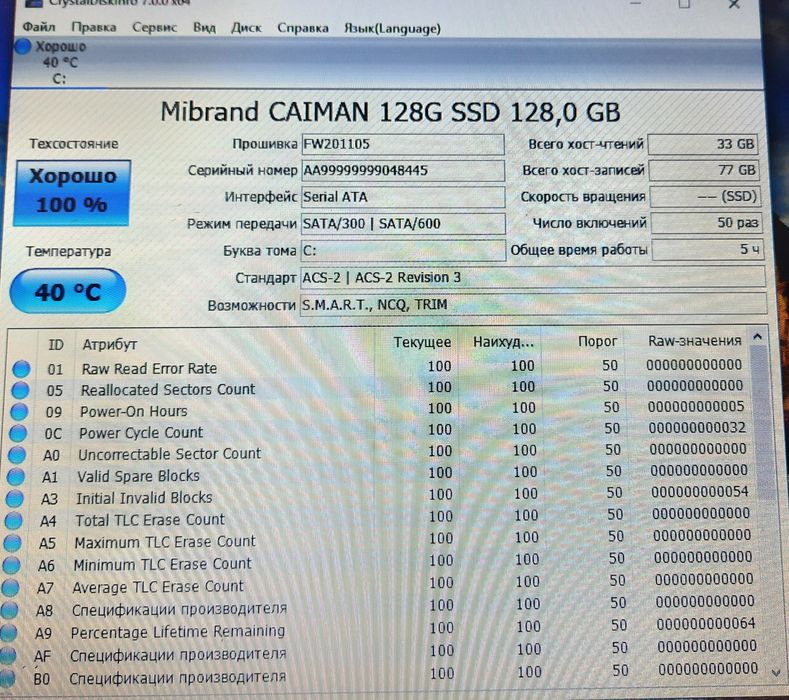The width and height of the screenshot is (789, 700).
Task: Click the blue status icon for Total TLC Erase Count
Action: coord(14,521)
